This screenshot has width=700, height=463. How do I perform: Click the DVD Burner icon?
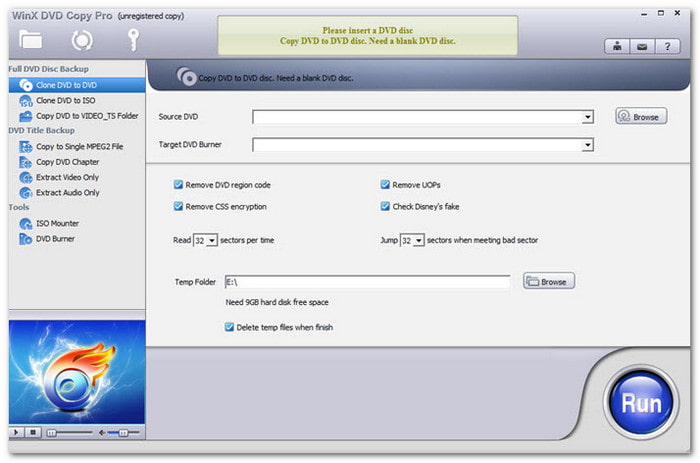click(x=25, y=239)
